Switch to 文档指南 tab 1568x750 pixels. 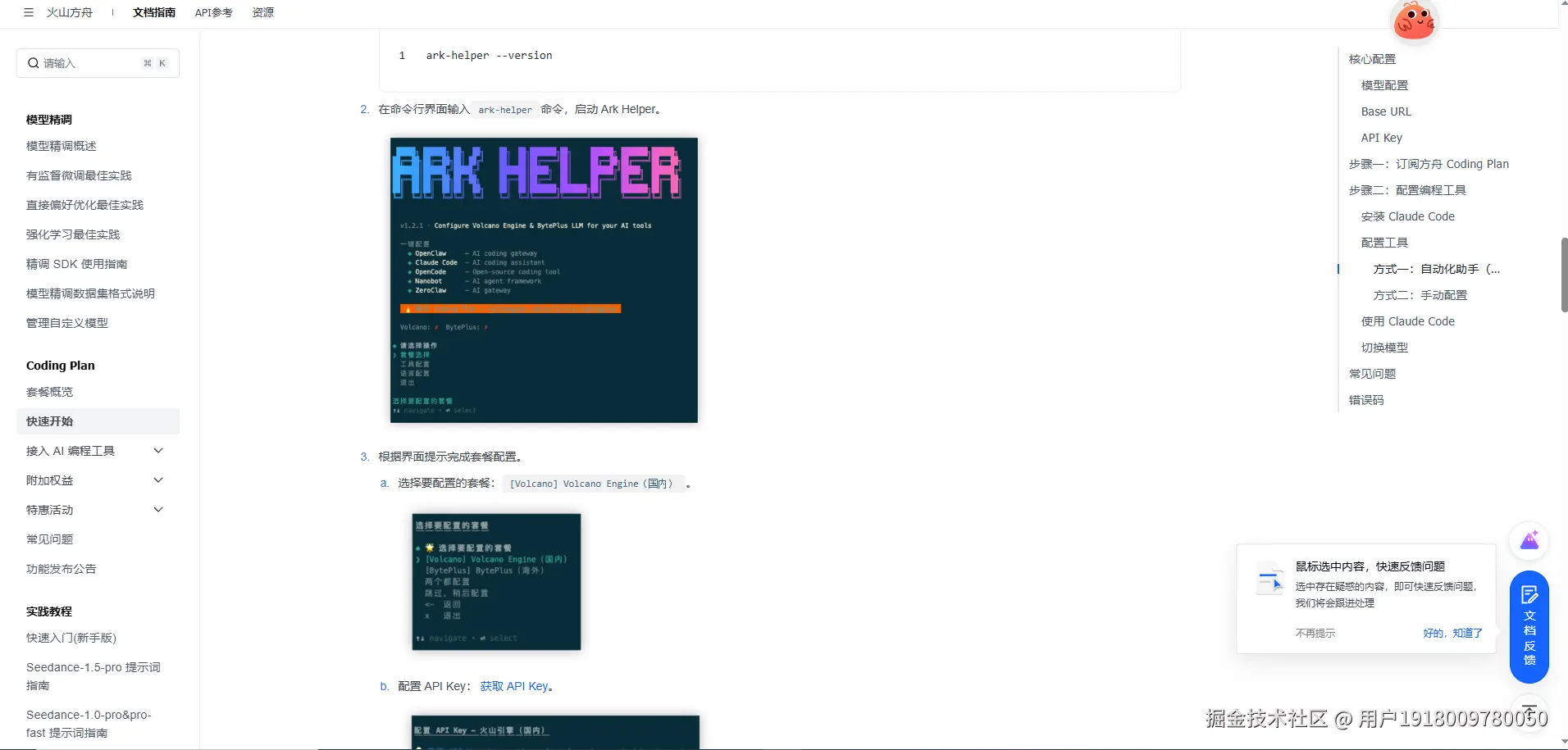click(154, 12)
